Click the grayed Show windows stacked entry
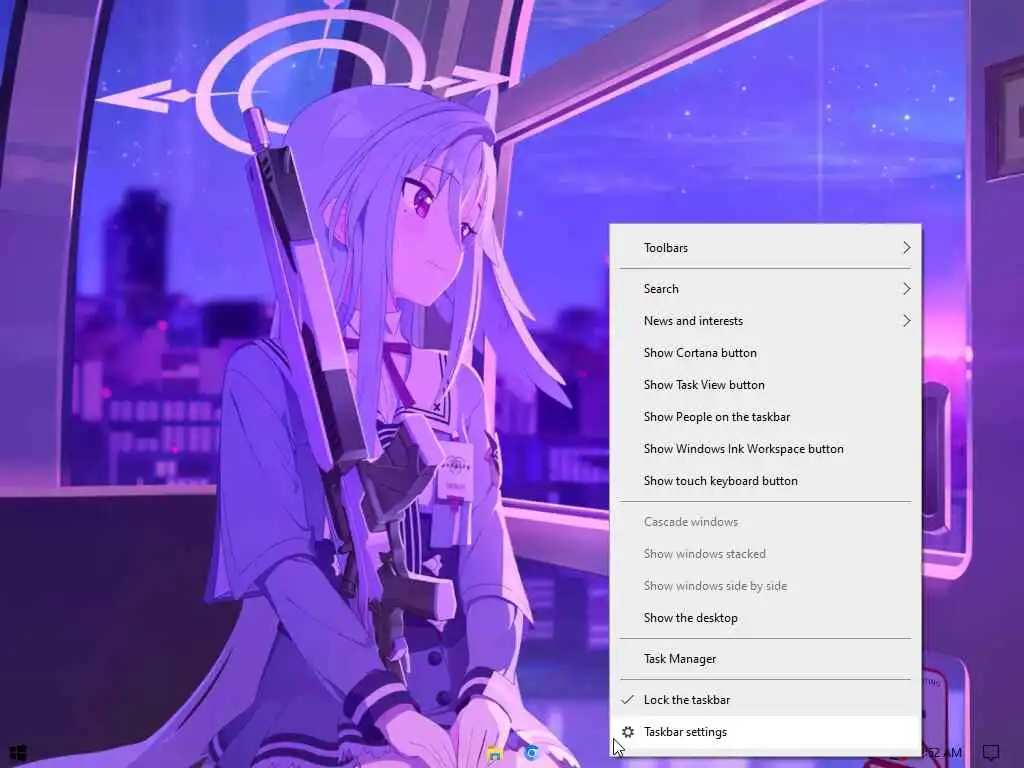 765,554
